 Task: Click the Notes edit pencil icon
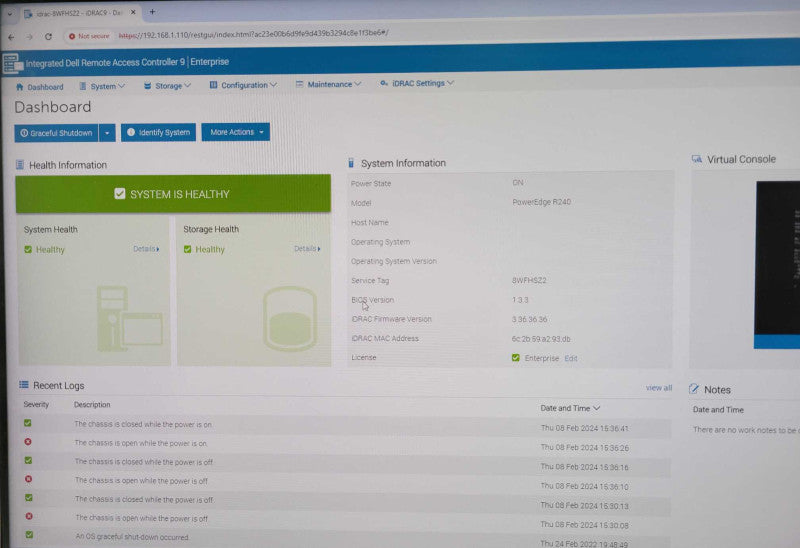point(693,389)
